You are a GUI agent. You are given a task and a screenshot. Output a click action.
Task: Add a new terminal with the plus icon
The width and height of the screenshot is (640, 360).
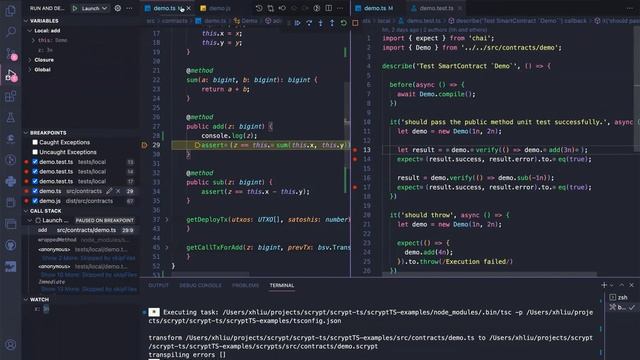click(x=604, y=285)
